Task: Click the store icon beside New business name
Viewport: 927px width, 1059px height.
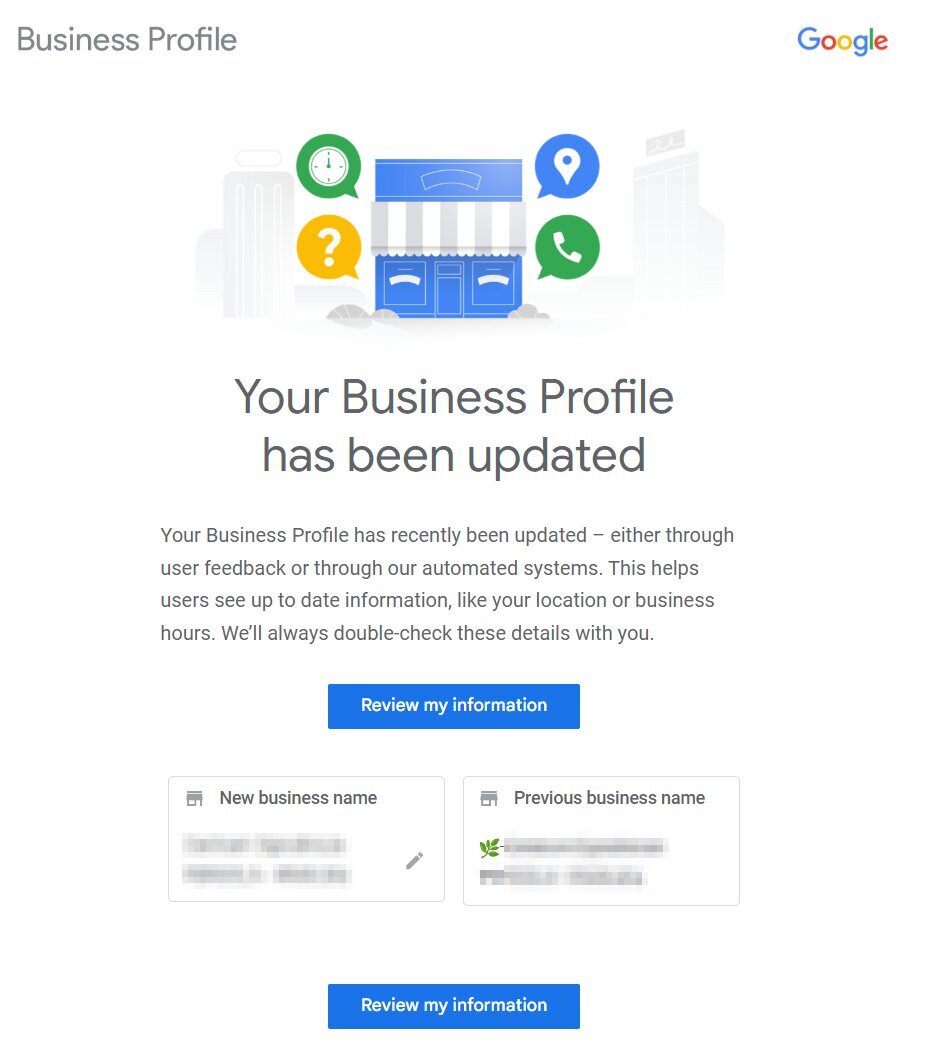Action: point(194,798)
